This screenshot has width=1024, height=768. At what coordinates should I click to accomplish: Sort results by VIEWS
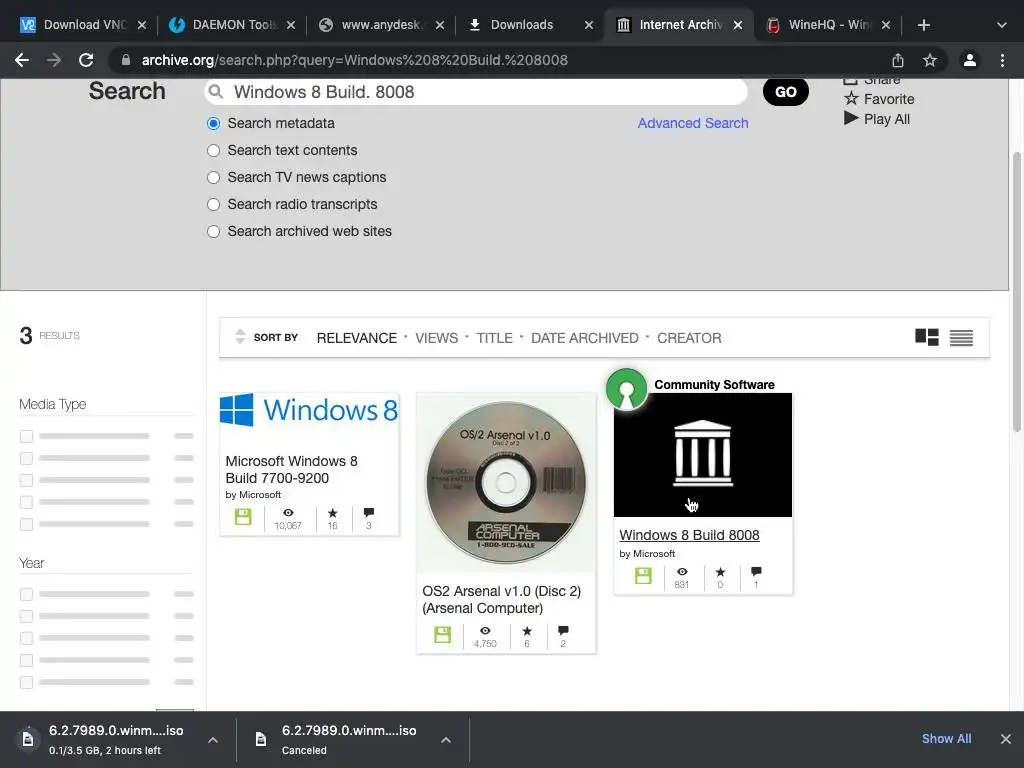436,338
